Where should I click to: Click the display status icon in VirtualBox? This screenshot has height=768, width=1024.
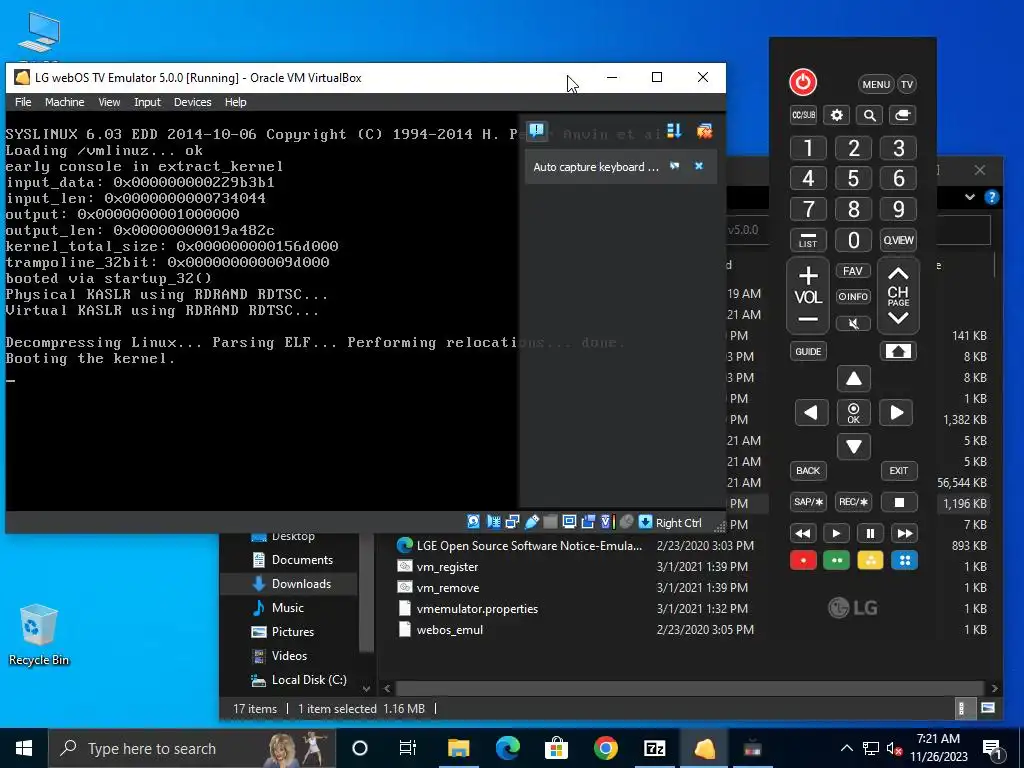[569, 522]
